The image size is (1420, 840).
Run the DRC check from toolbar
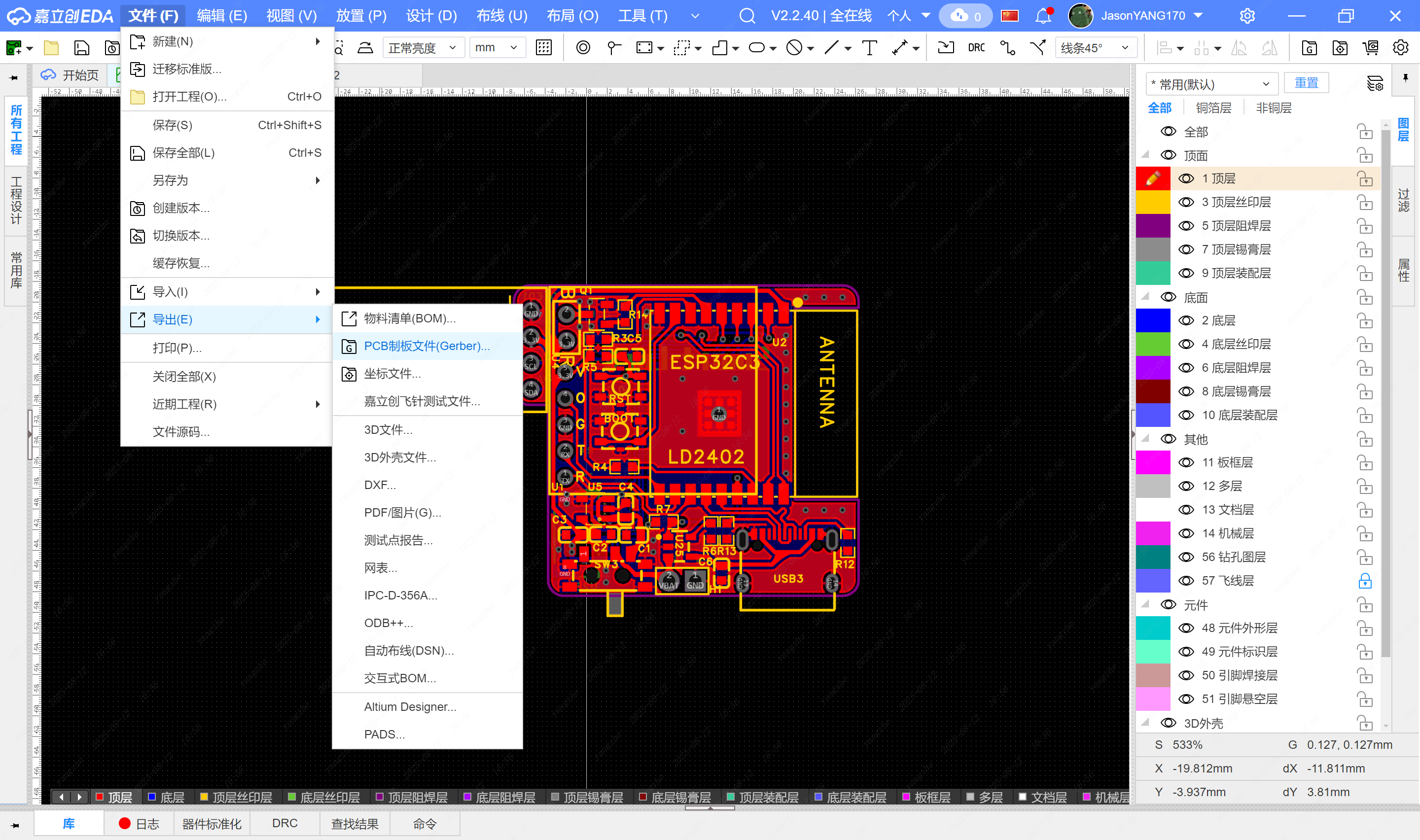(976, 48)
